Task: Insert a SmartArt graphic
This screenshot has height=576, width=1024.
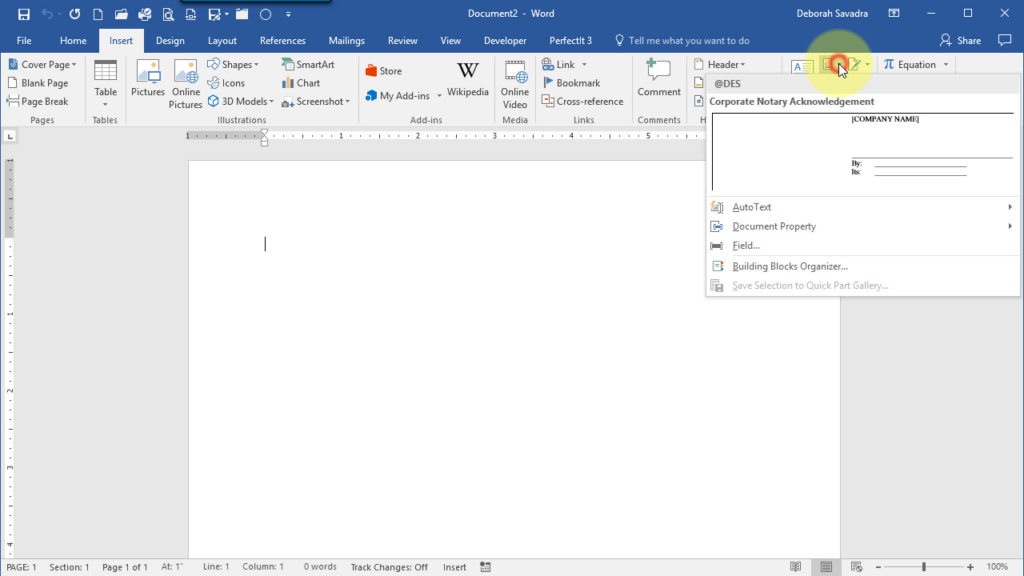Action: 311,64
